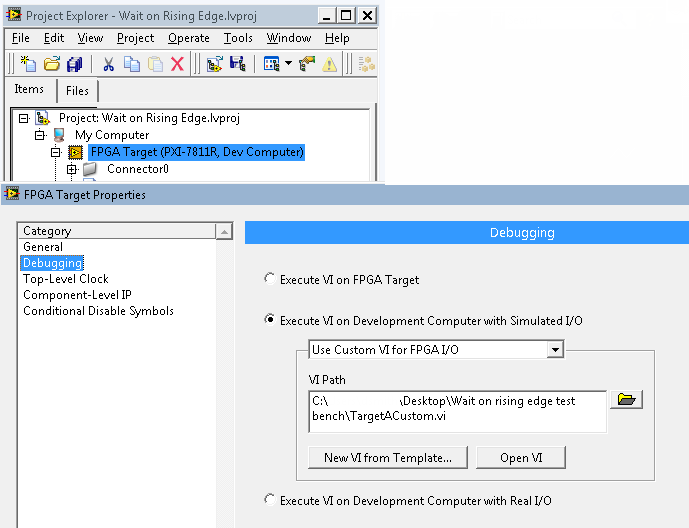Collapse the Project root tree node

[24, 118]
